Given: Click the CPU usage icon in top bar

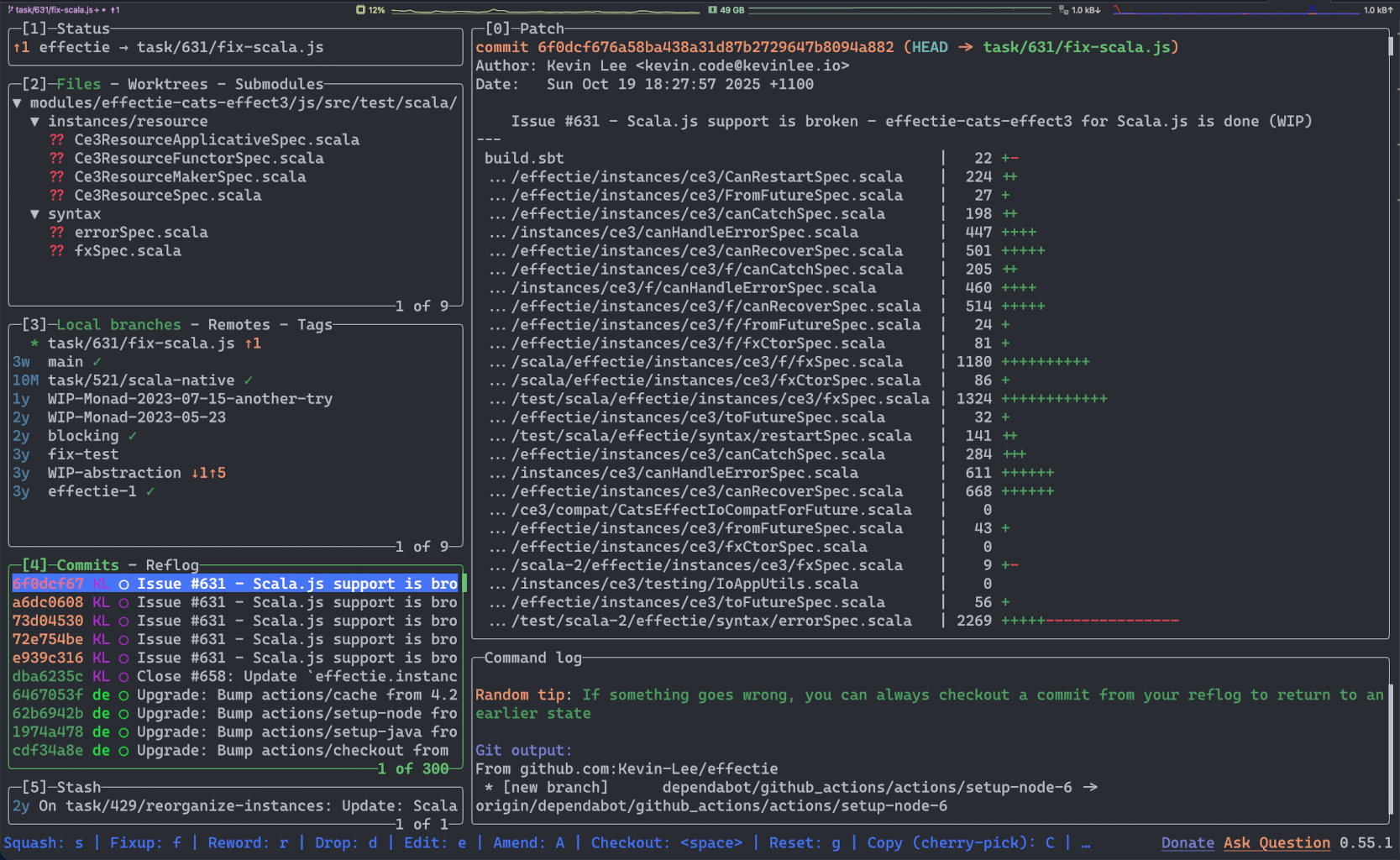Looking at the screenshot, I should point(360,10).
